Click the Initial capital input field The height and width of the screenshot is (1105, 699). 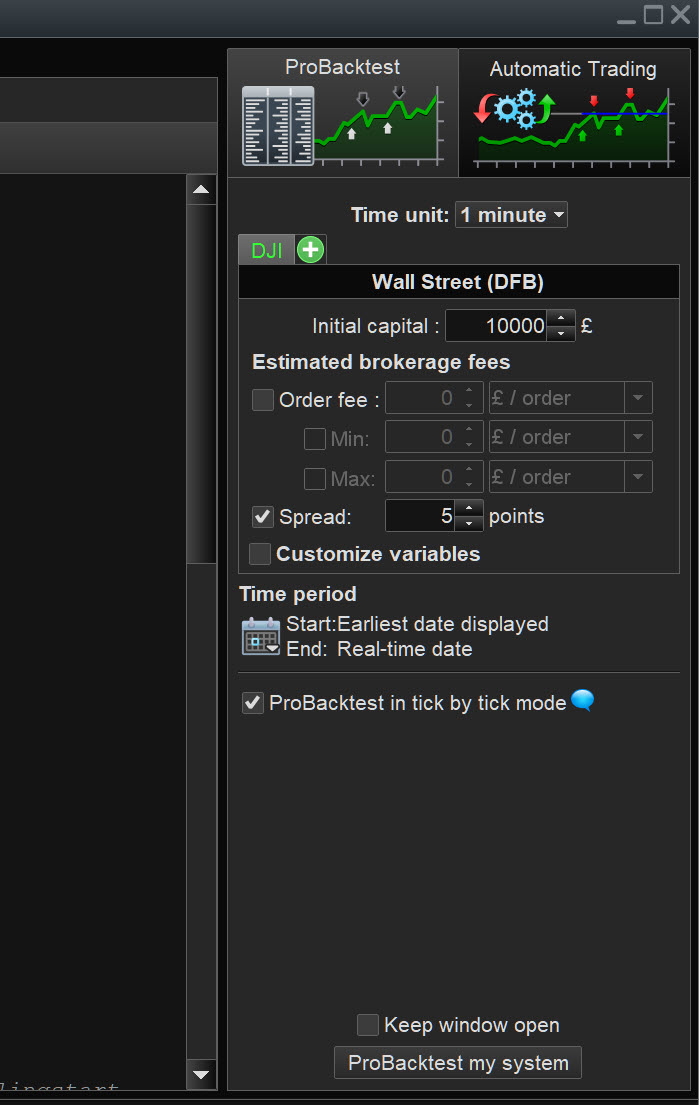point(496,326)
